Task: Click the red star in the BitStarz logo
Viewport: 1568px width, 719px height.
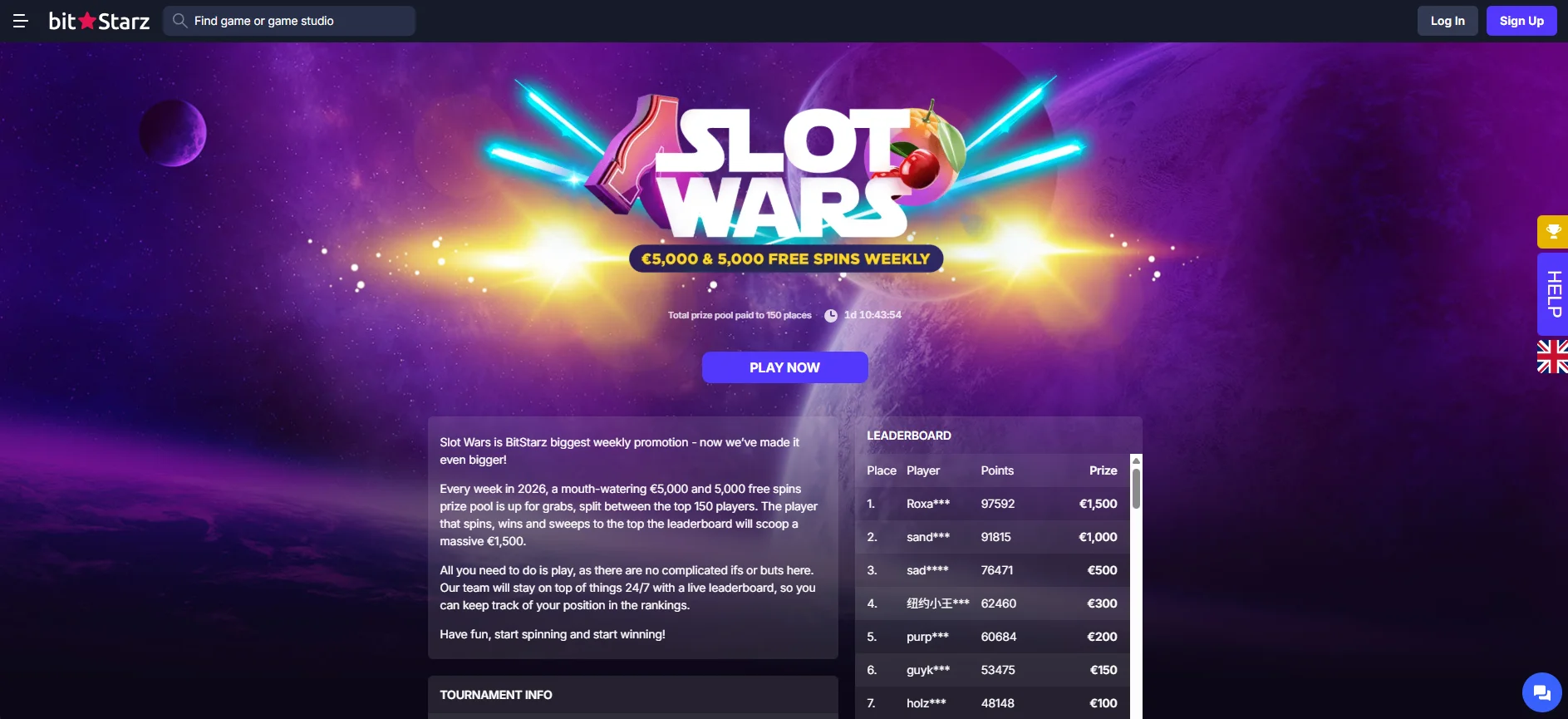Action: pyautogui.click(x=86, y=20)
